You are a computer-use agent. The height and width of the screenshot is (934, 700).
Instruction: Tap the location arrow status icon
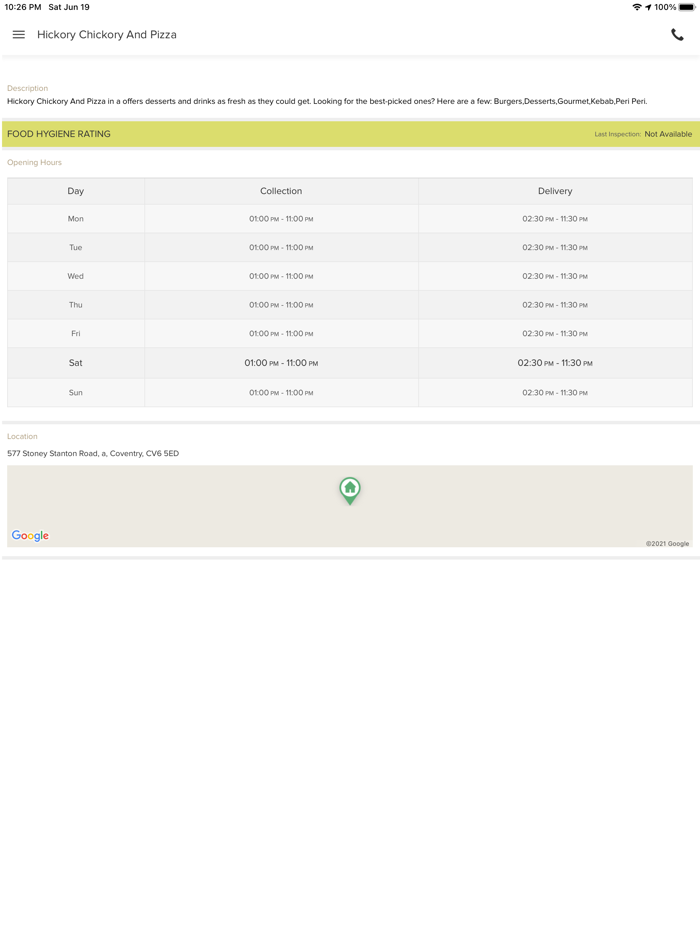648,7
